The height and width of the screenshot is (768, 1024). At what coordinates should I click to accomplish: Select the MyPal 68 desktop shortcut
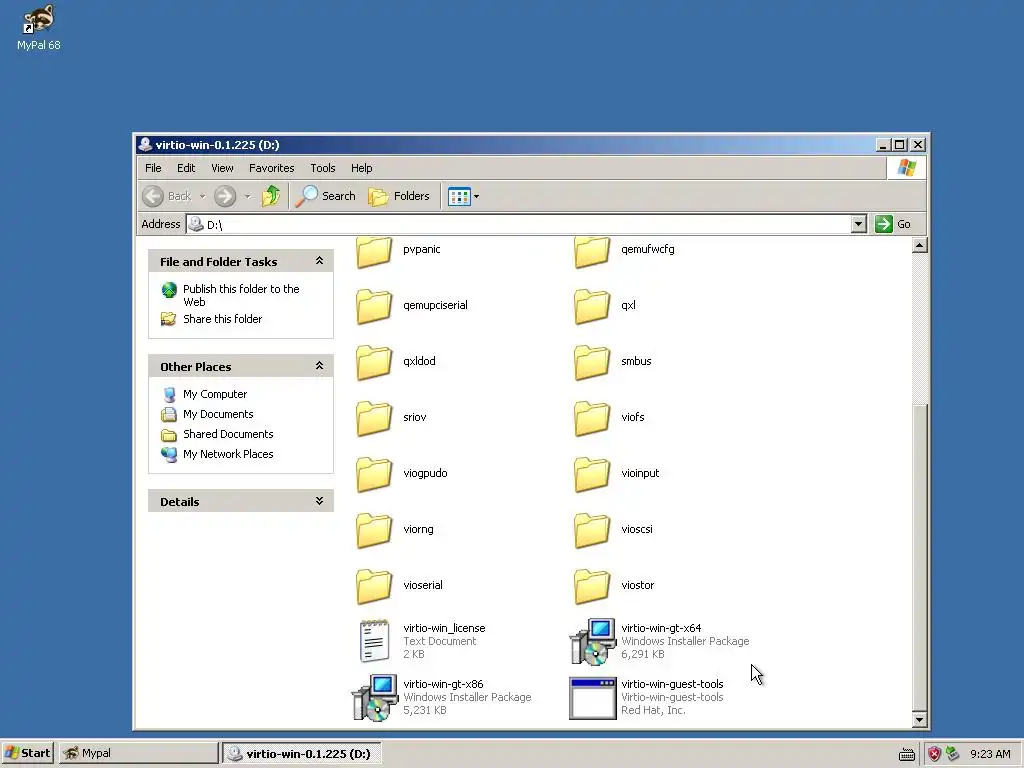[x=39, y=27]
